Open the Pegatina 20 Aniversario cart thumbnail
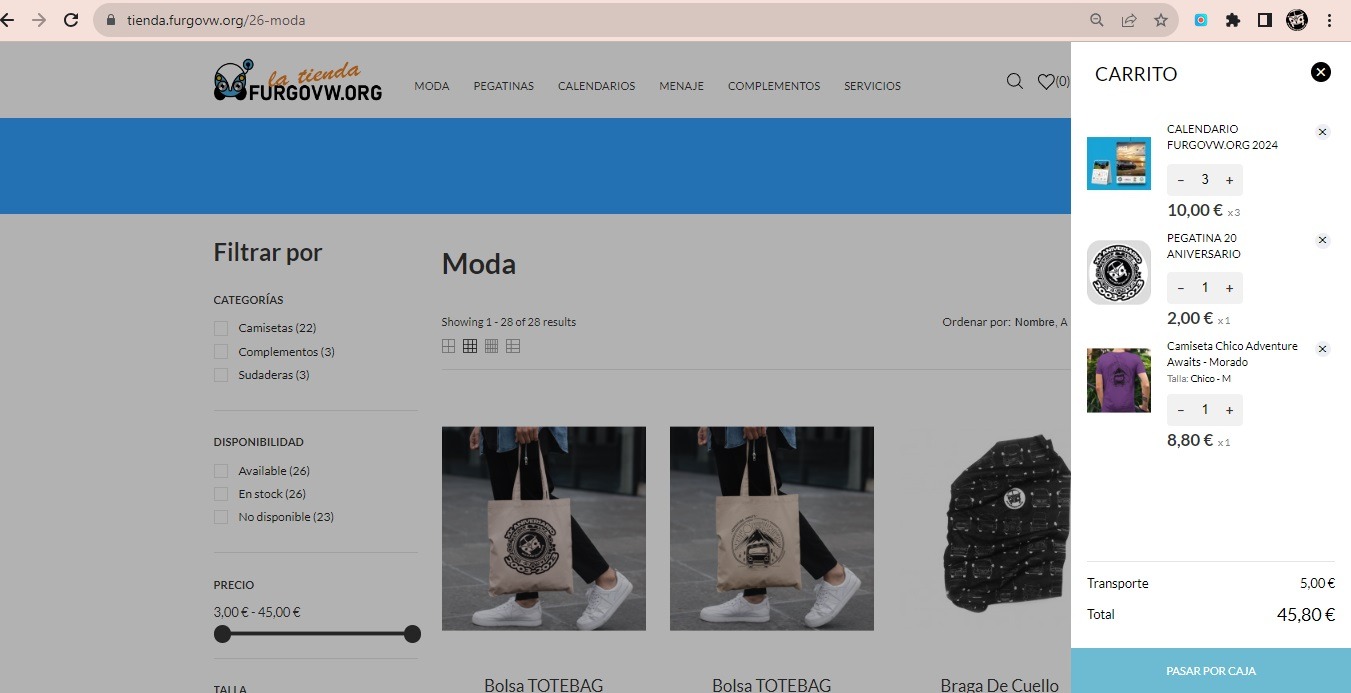Viewport: 1351px width, 693px height. pos(1119,272)
